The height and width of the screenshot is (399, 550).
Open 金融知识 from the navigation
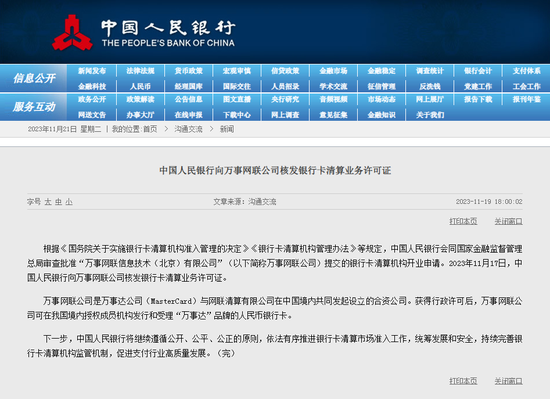pyautogui.click(x=382, y=115)
